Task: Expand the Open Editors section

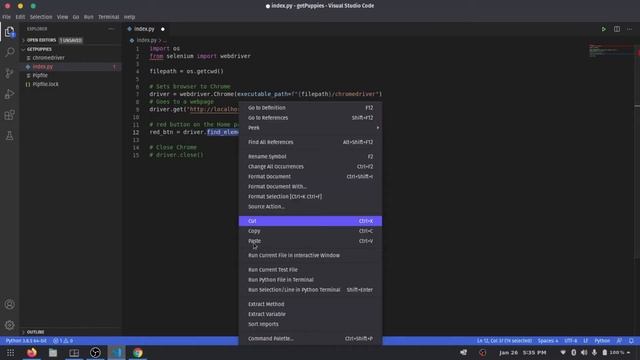Action: pos(41,40)
